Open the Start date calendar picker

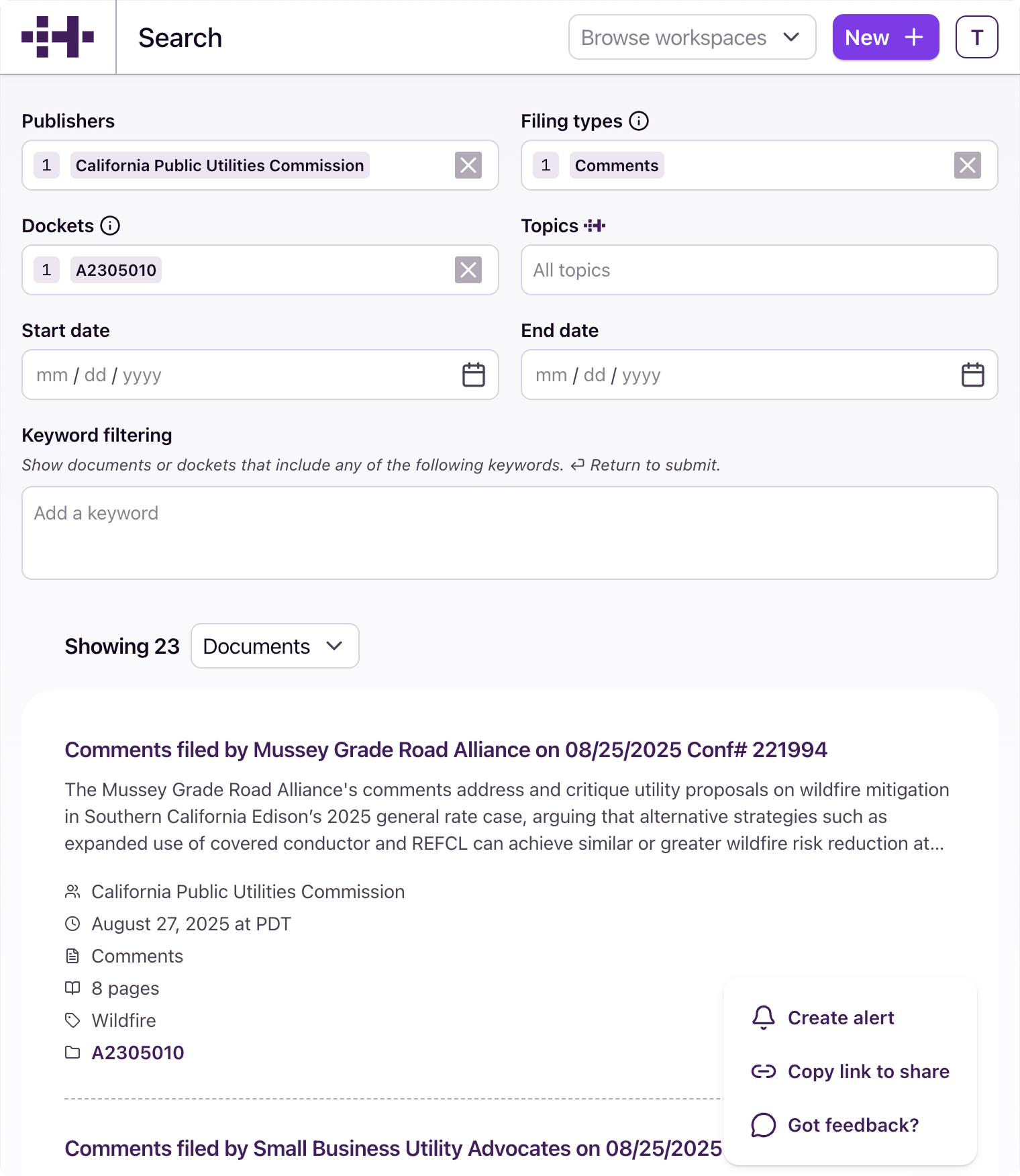[x=473, y=375]
